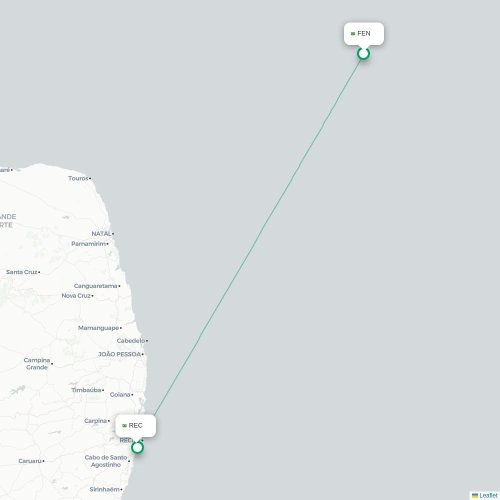The image size is (500, 500).
Task: Click the Sirinhaém town label
Action: pyautogui.click(x=104, y=489)
